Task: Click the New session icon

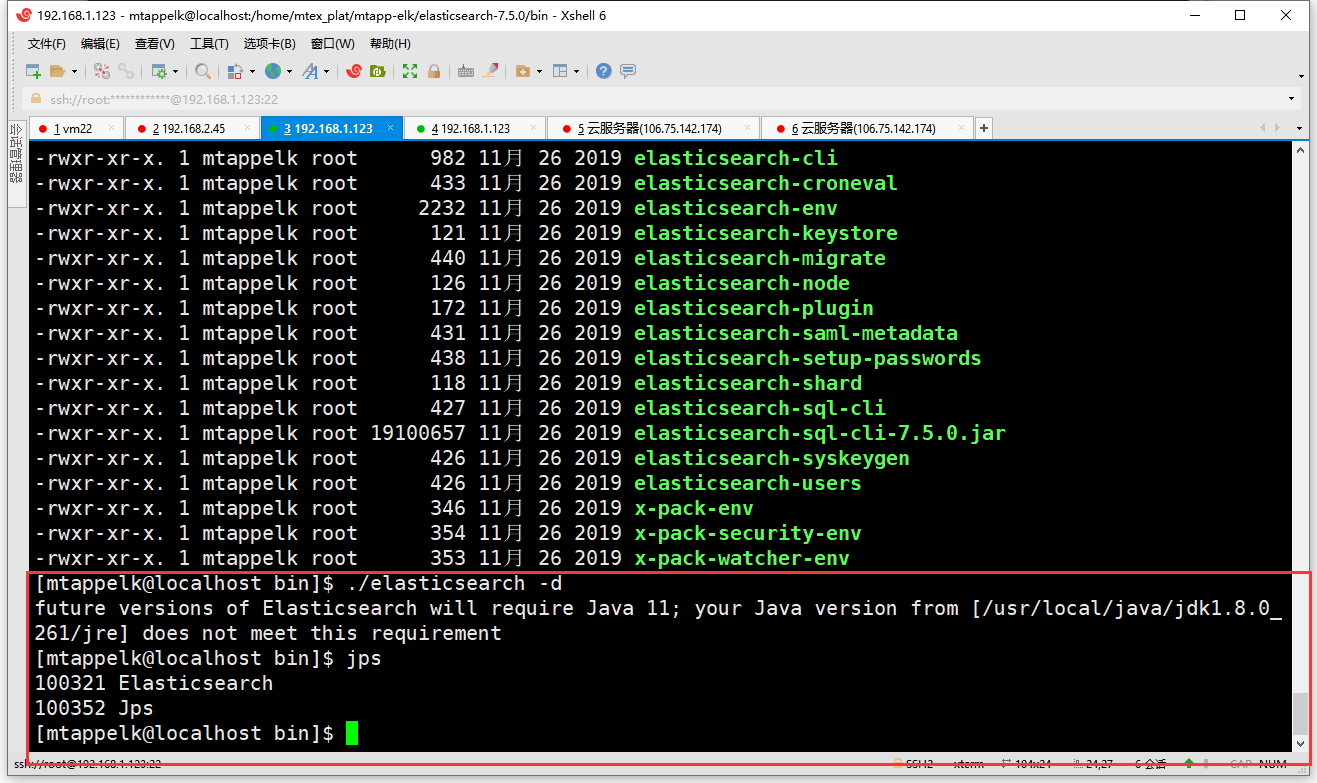Action: 34,71
